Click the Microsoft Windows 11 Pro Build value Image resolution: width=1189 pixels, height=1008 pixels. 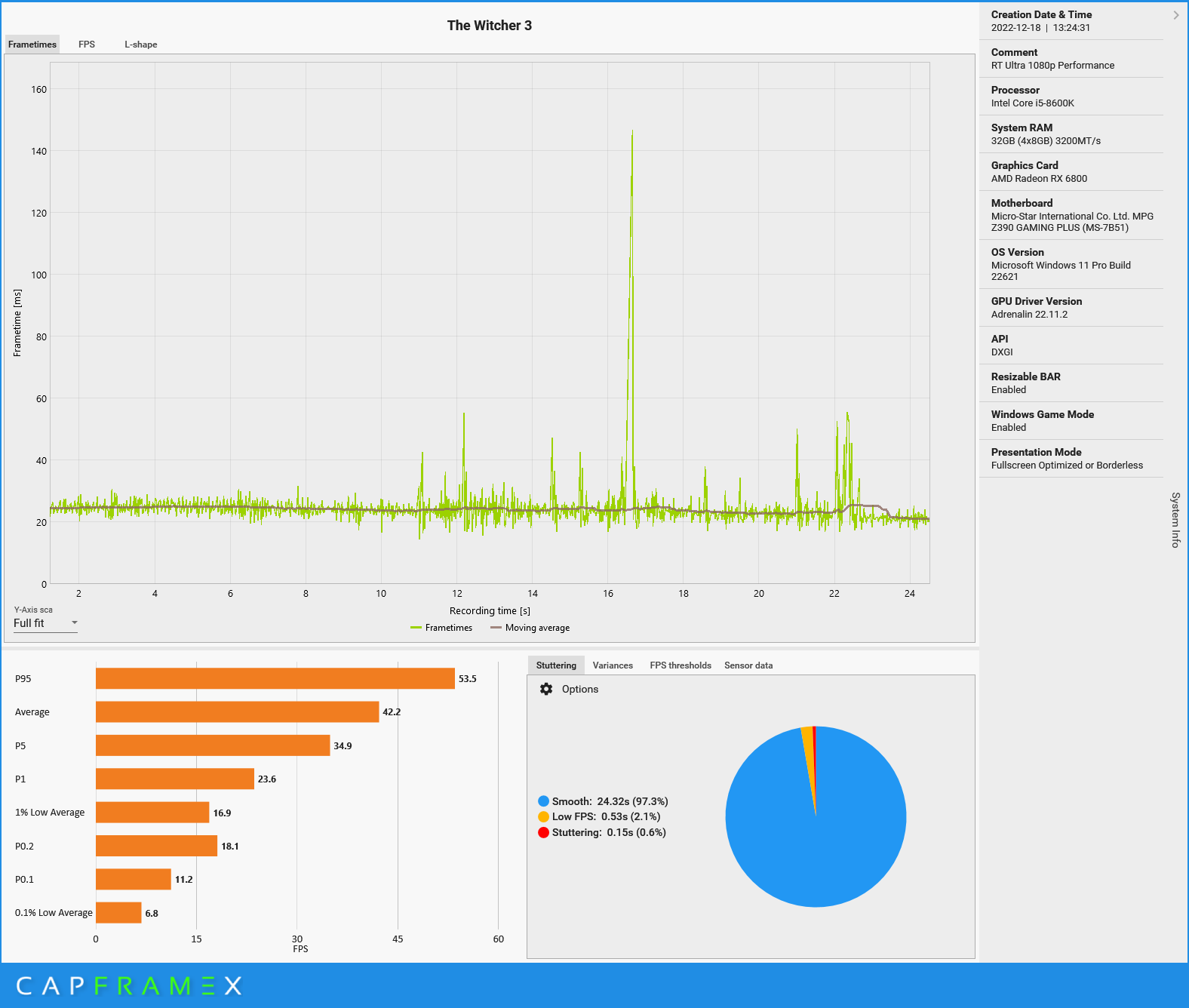[1061, 271]
